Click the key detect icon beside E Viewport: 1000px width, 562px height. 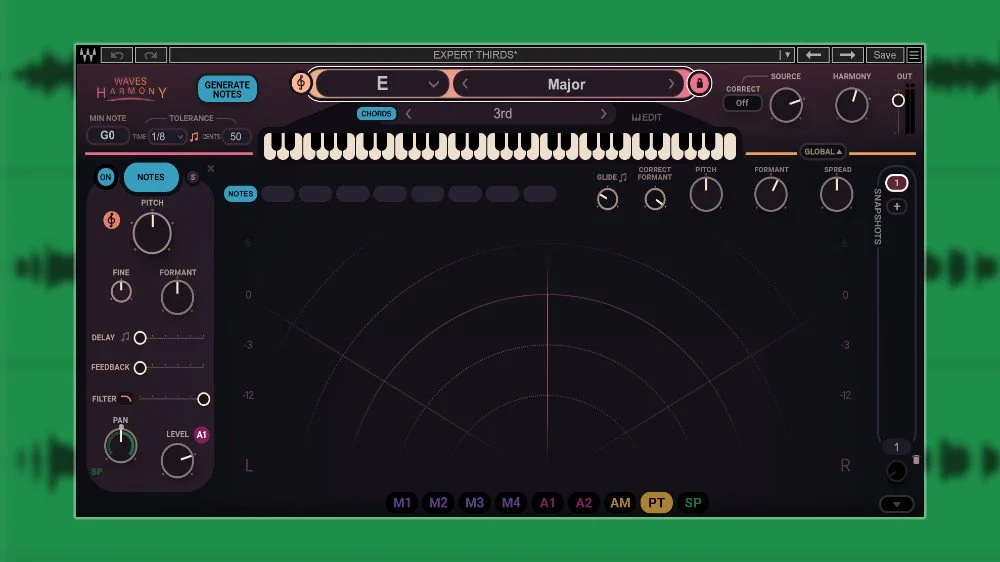point(301,82)
